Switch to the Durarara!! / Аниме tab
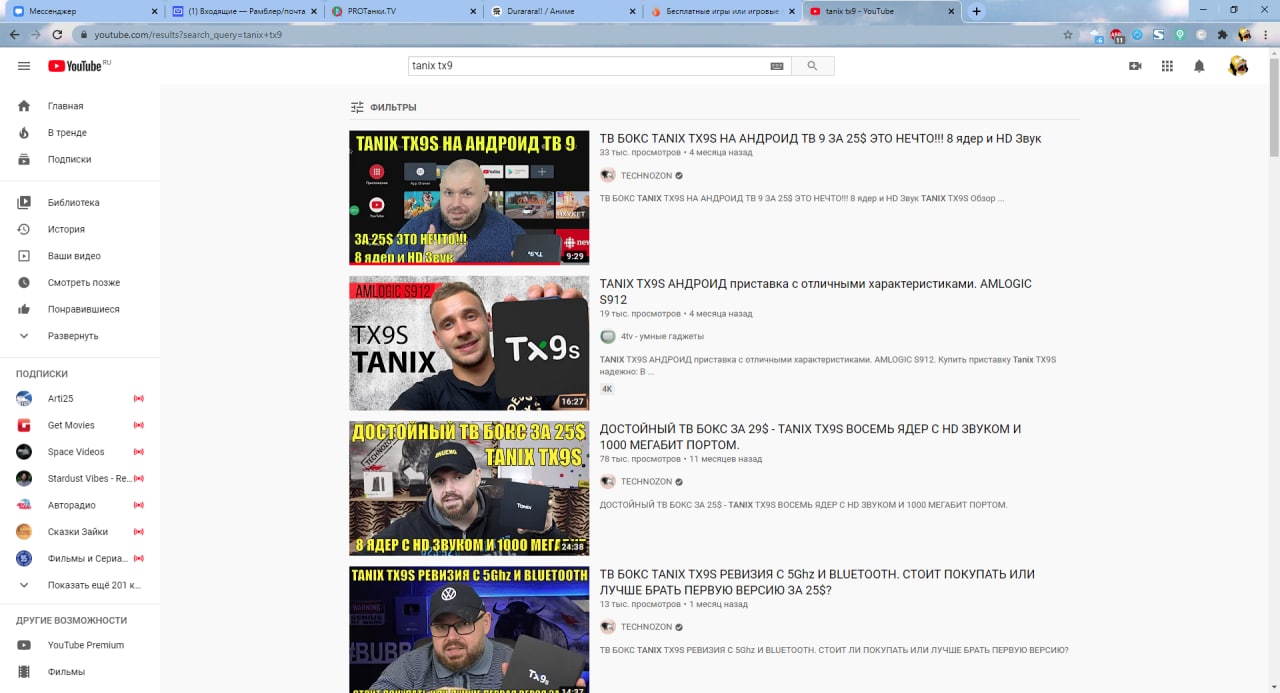1280x693 pixels. [565, 11]
